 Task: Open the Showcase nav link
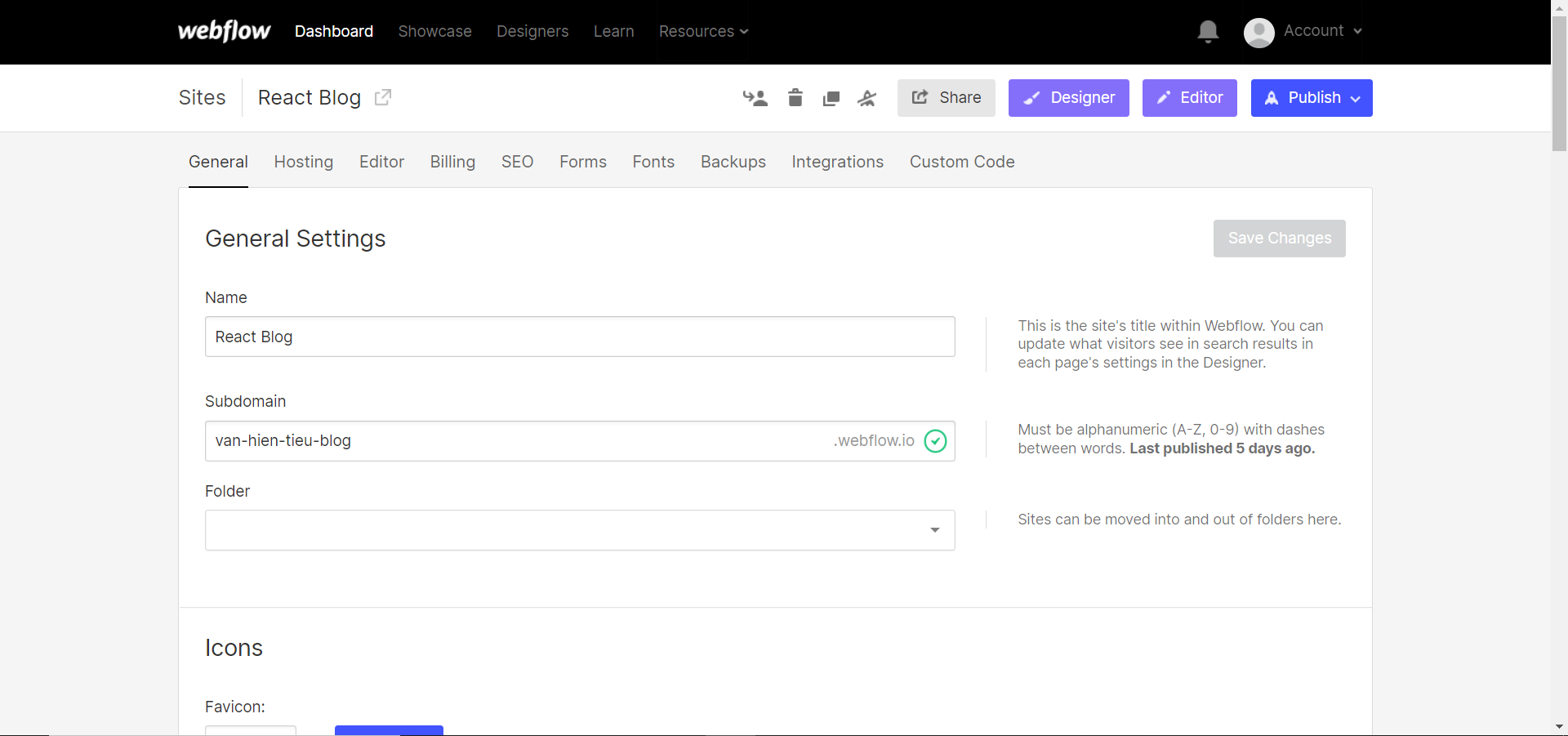tap(435, 31)
